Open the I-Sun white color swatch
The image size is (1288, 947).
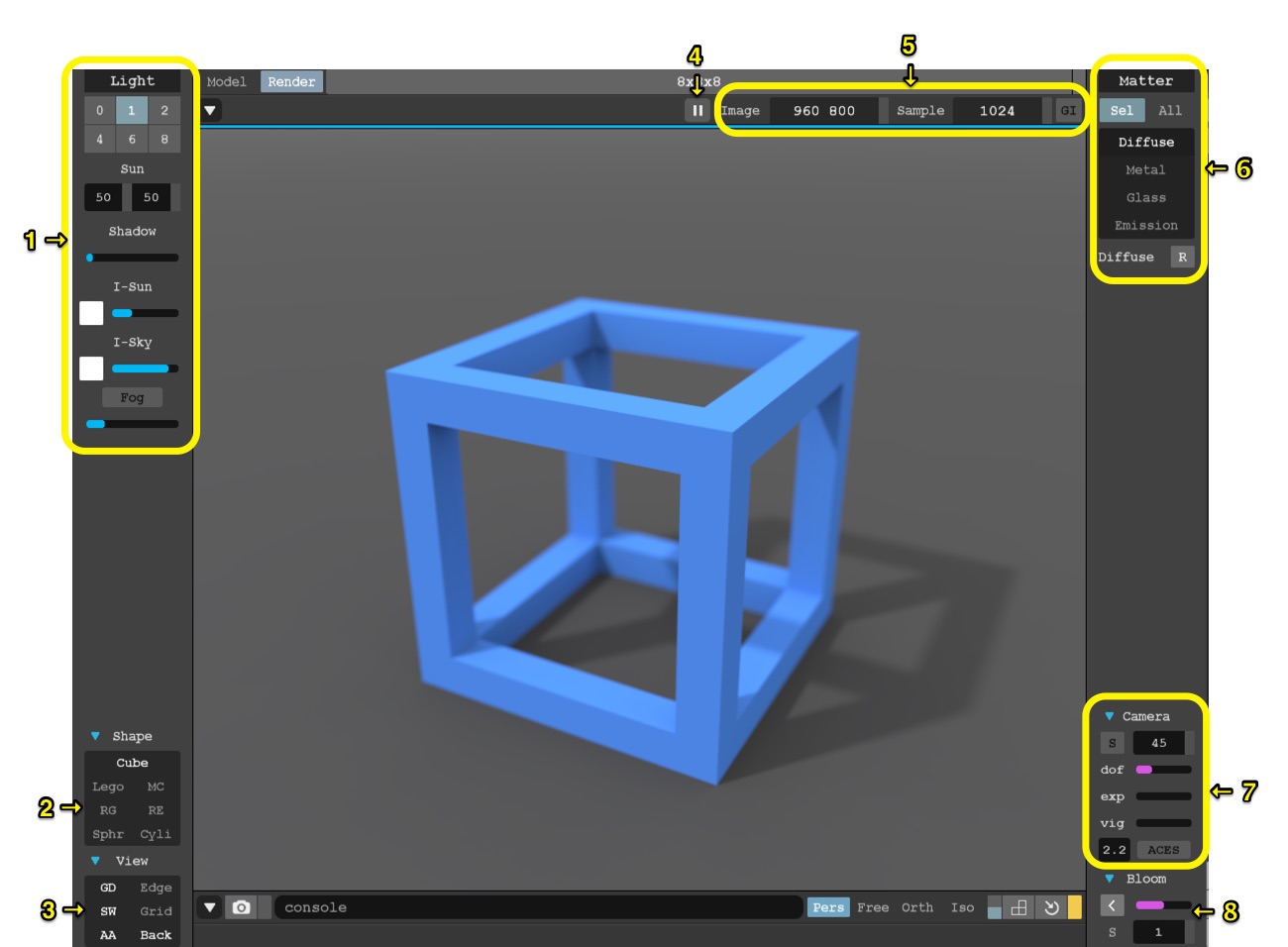[91, 313]
